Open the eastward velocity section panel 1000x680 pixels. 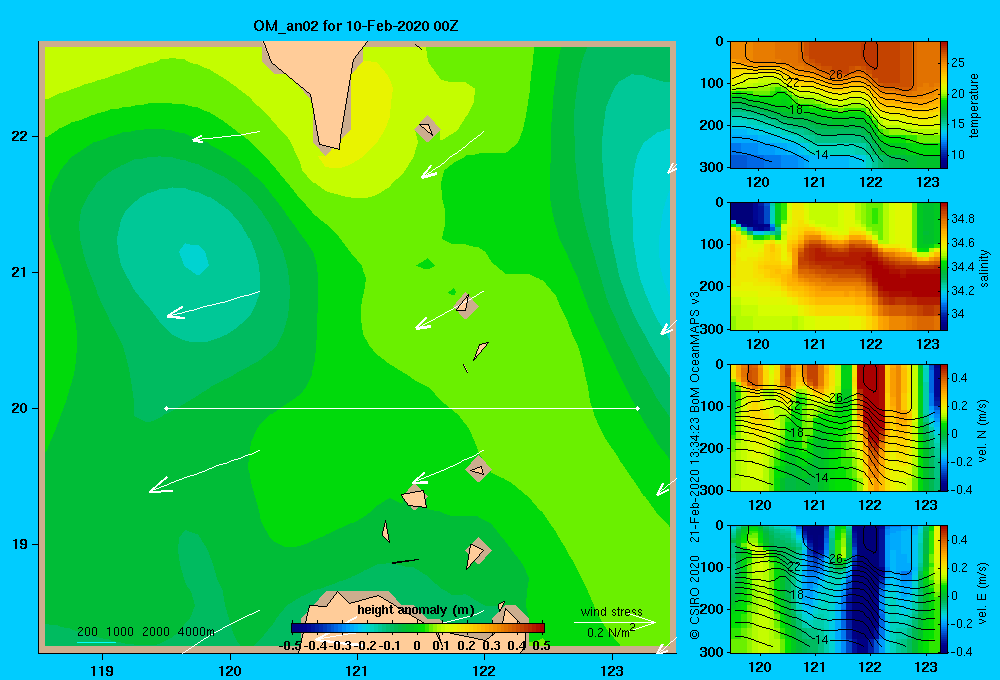(x=835, y=589)
